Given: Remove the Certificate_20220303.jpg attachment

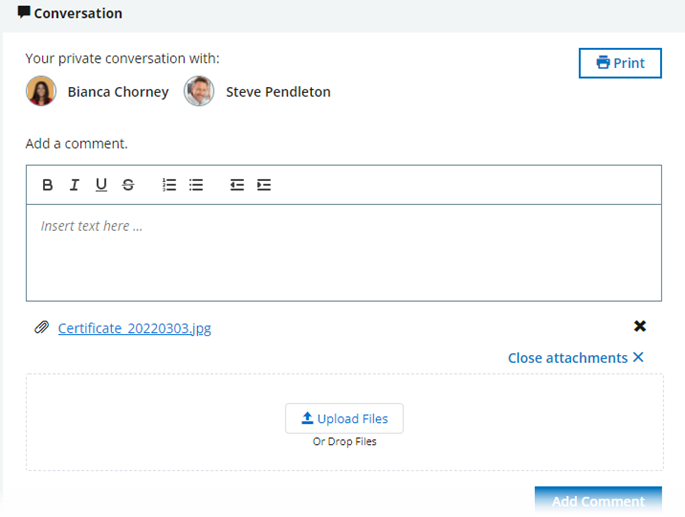Looking at the screenshot, I should [x=640, y=326].
